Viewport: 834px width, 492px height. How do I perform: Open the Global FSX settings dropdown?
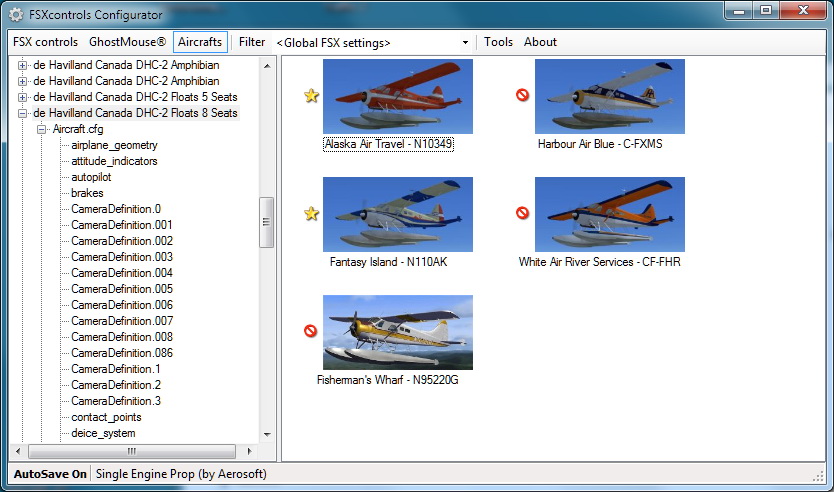pos(465,43)
